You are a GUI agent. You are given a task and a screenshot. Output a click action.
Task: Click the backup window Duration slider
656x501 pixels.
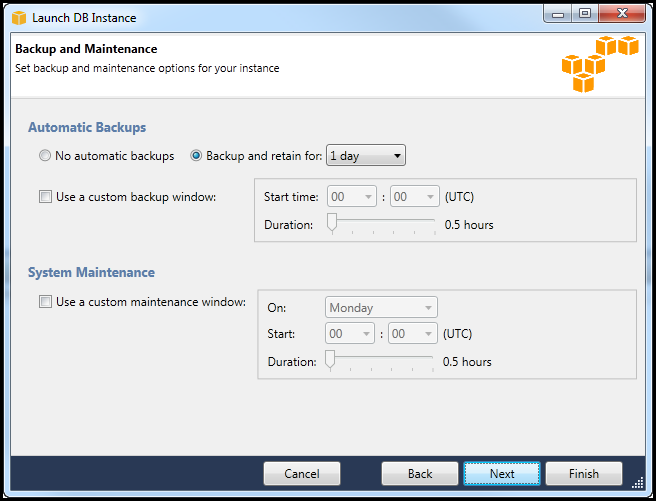pos(383,224)
